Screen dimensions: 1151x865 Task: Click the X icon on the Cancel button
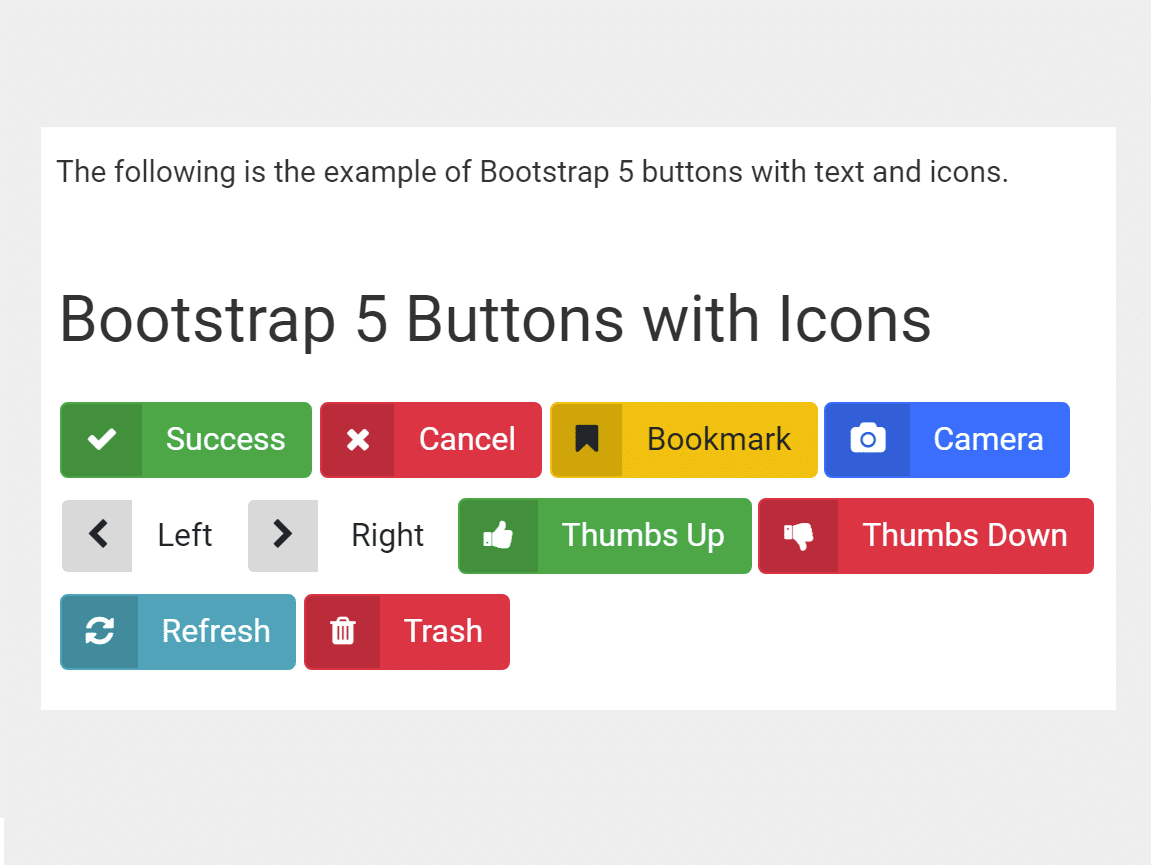[x=358, y=440]
